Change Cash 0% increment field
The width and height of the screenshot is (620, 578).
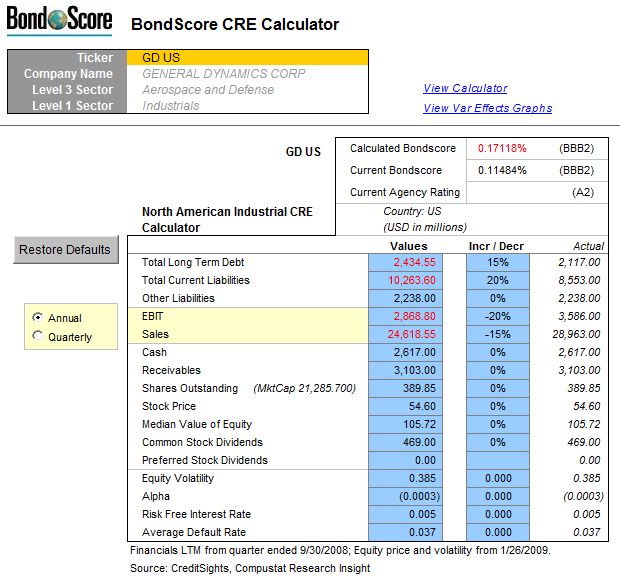click(x=498, y=352)
